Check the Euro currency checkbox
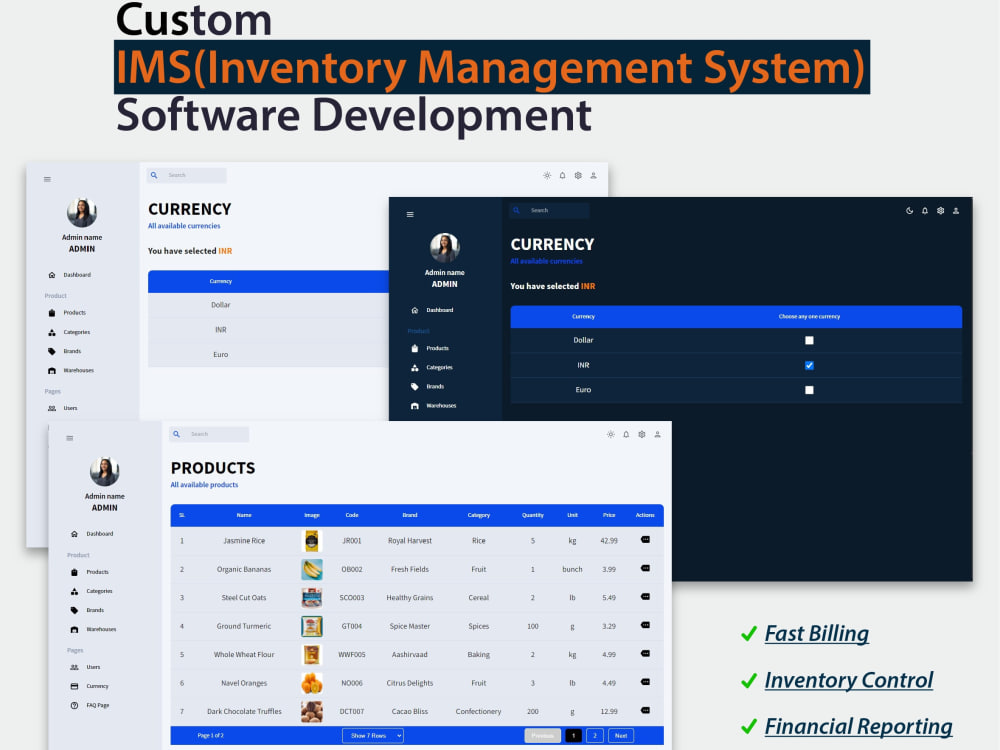The height and width of the screenshot is (750, 1000). click(x=809, y=390)
